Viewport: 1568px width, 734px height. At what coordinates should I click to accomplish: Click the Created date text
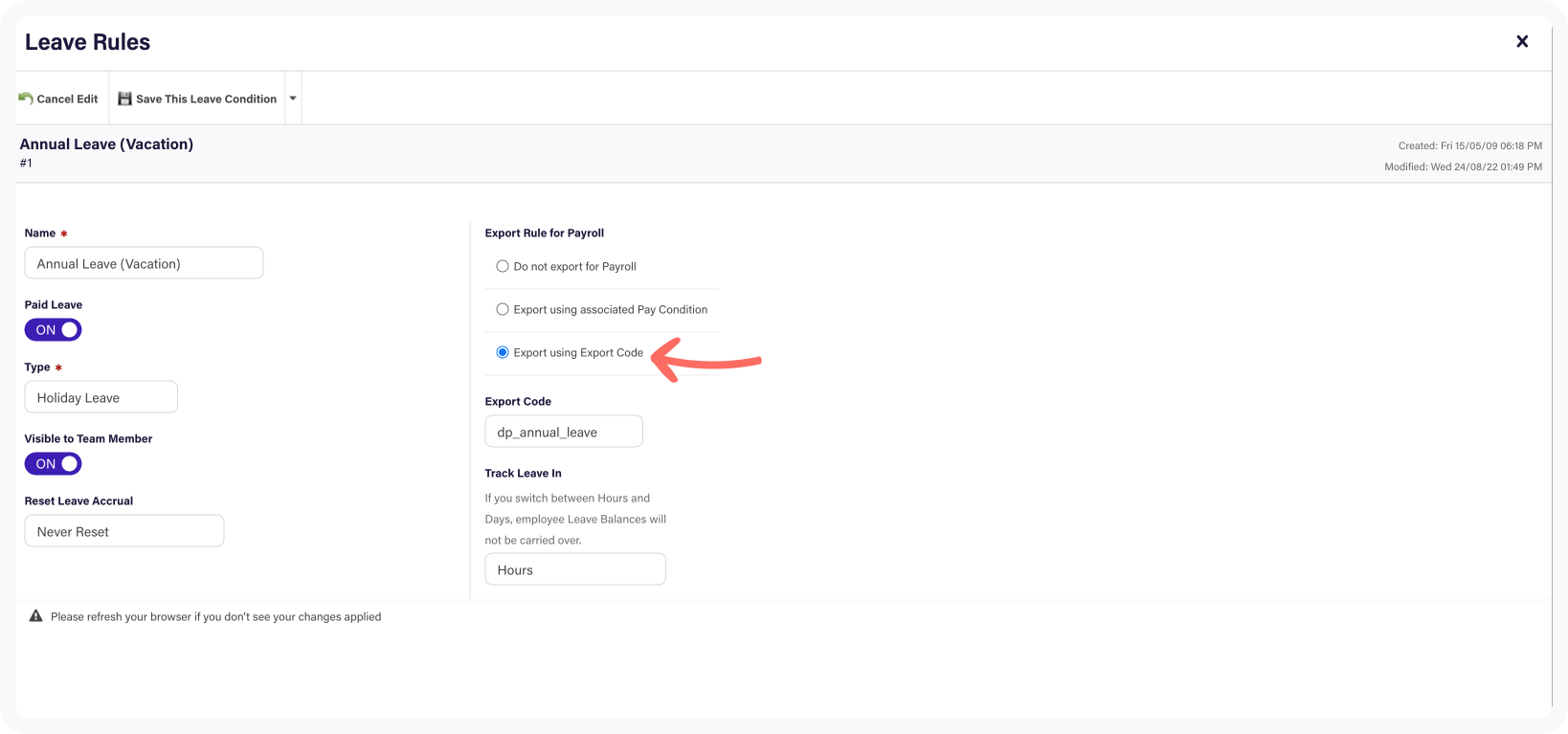coord(1470,145)
